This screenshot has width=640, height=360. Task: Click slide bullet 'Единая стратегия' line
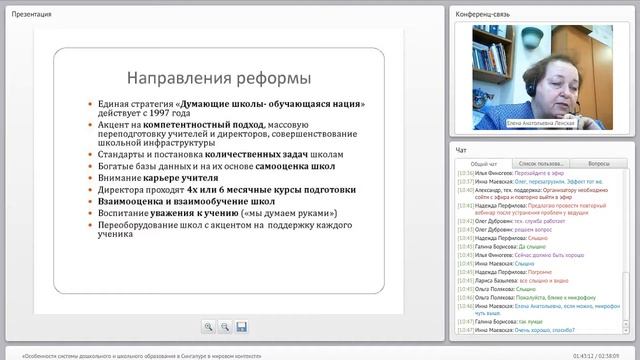[231, 108]
